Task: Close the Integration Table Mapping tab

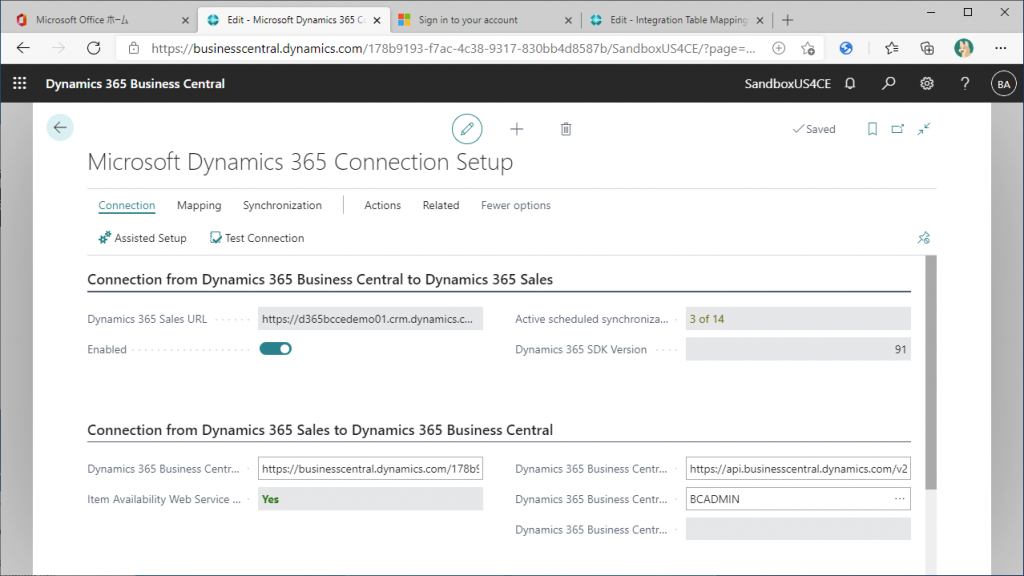Action: pos(760,20)
